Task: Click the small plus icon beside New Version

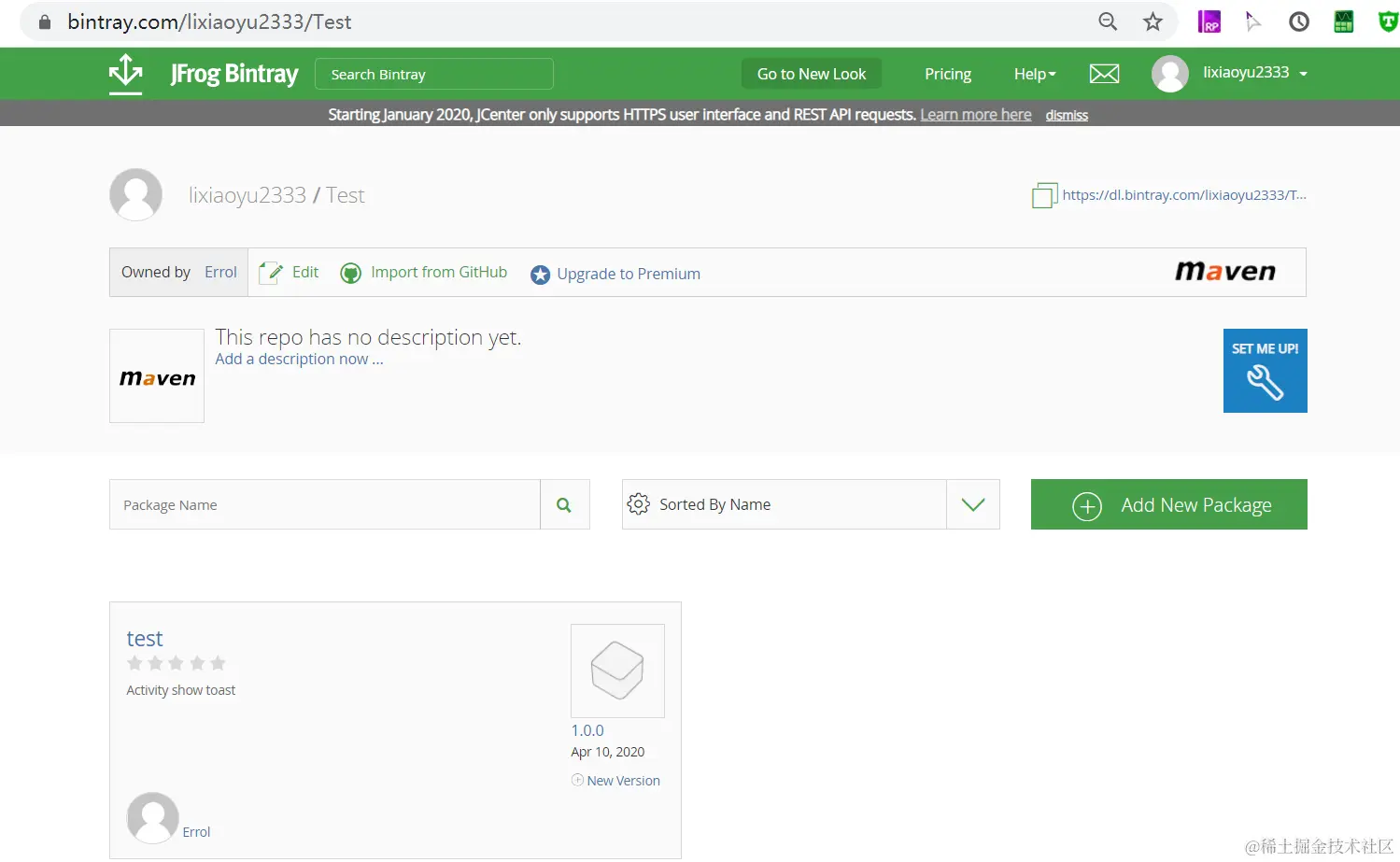Action: point(577,780)
